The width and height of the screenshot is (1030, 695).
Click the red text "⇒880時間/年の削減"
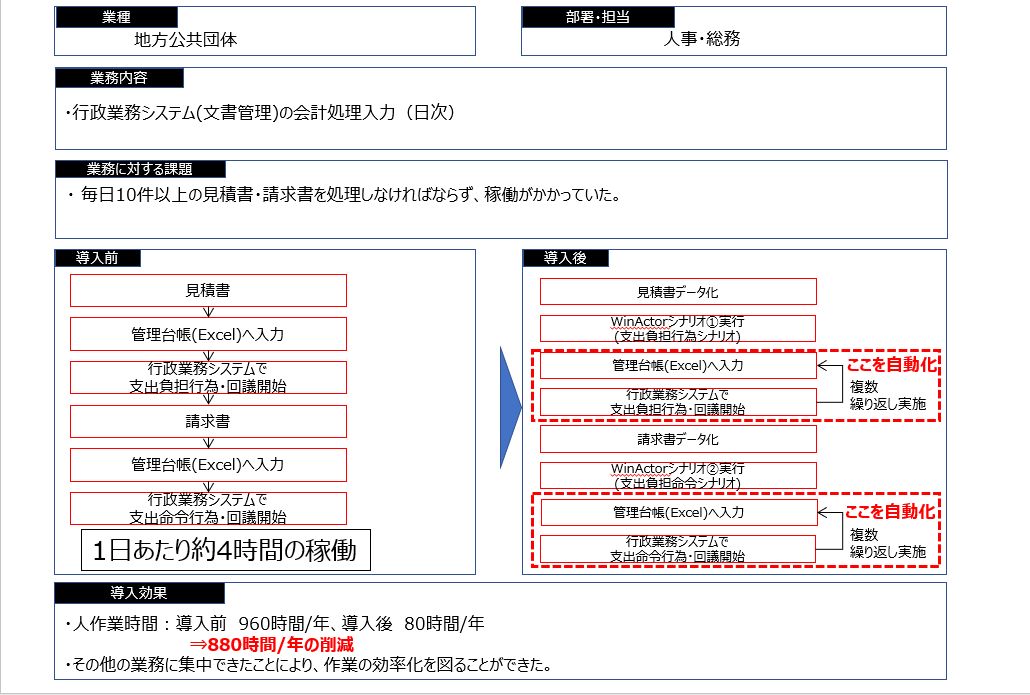click(271, 644)
